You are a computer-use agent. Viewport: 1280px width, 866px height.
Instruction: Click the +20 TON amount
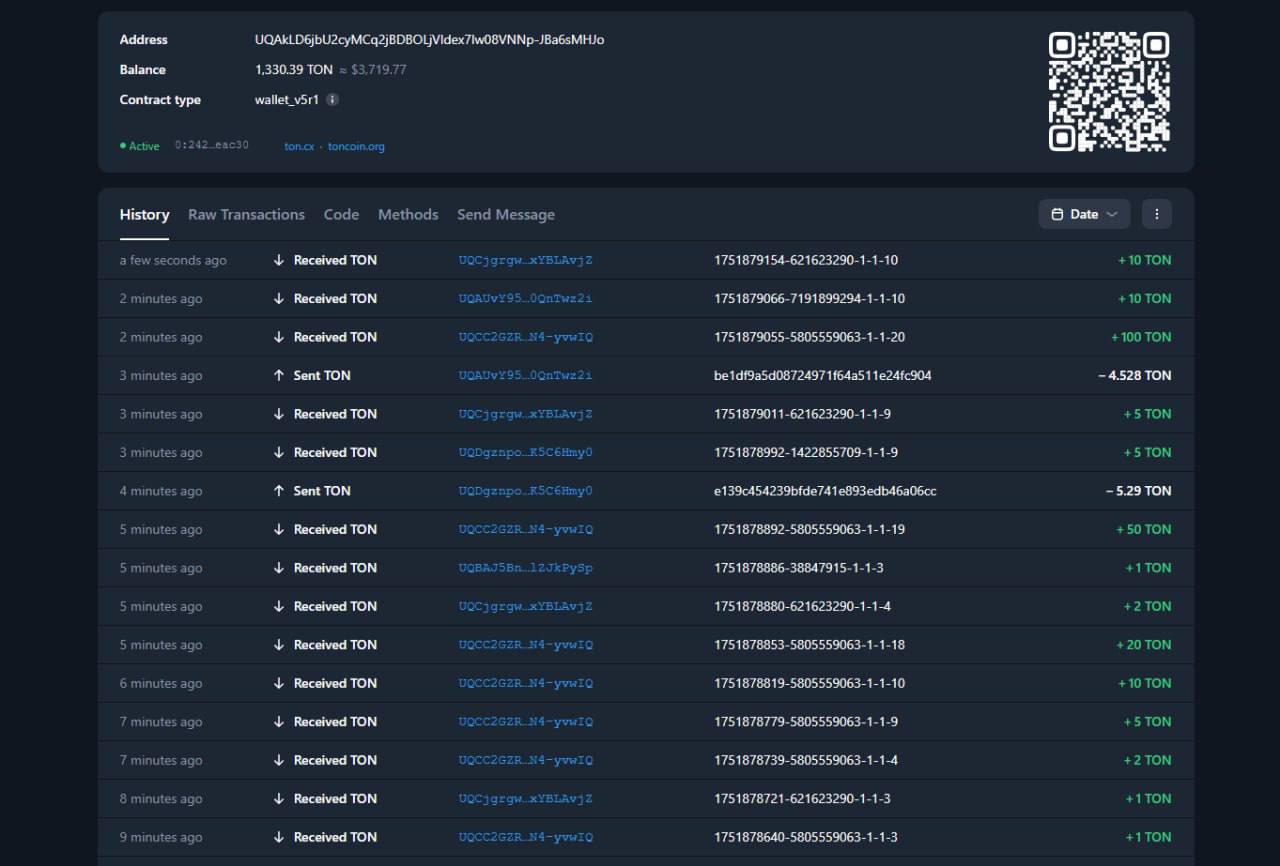[x=1144, y=645]
